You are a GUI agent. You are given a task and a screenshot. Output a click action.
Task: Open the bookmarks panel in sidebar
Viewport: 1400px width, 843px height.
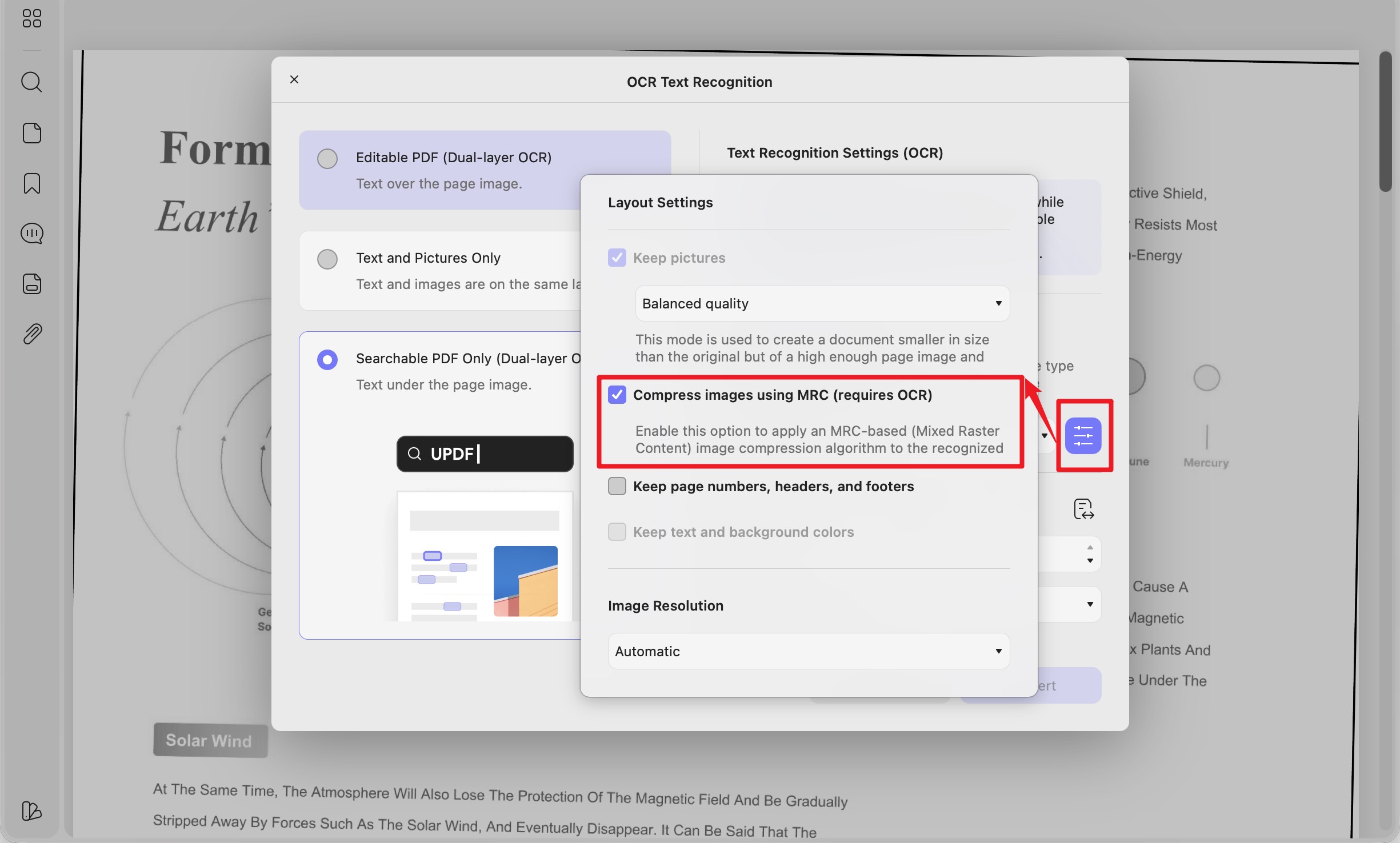pyautogui.click(x=32, y=183)
